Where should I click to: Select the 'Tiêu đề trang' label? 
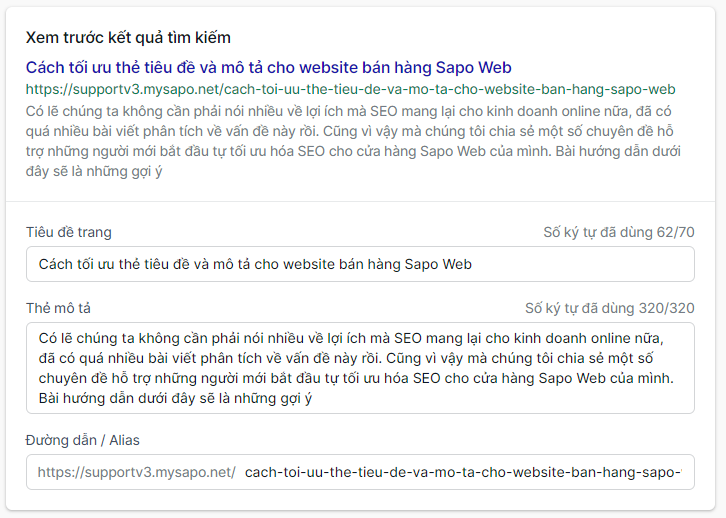pyautogui.click(x=69, y=232)
